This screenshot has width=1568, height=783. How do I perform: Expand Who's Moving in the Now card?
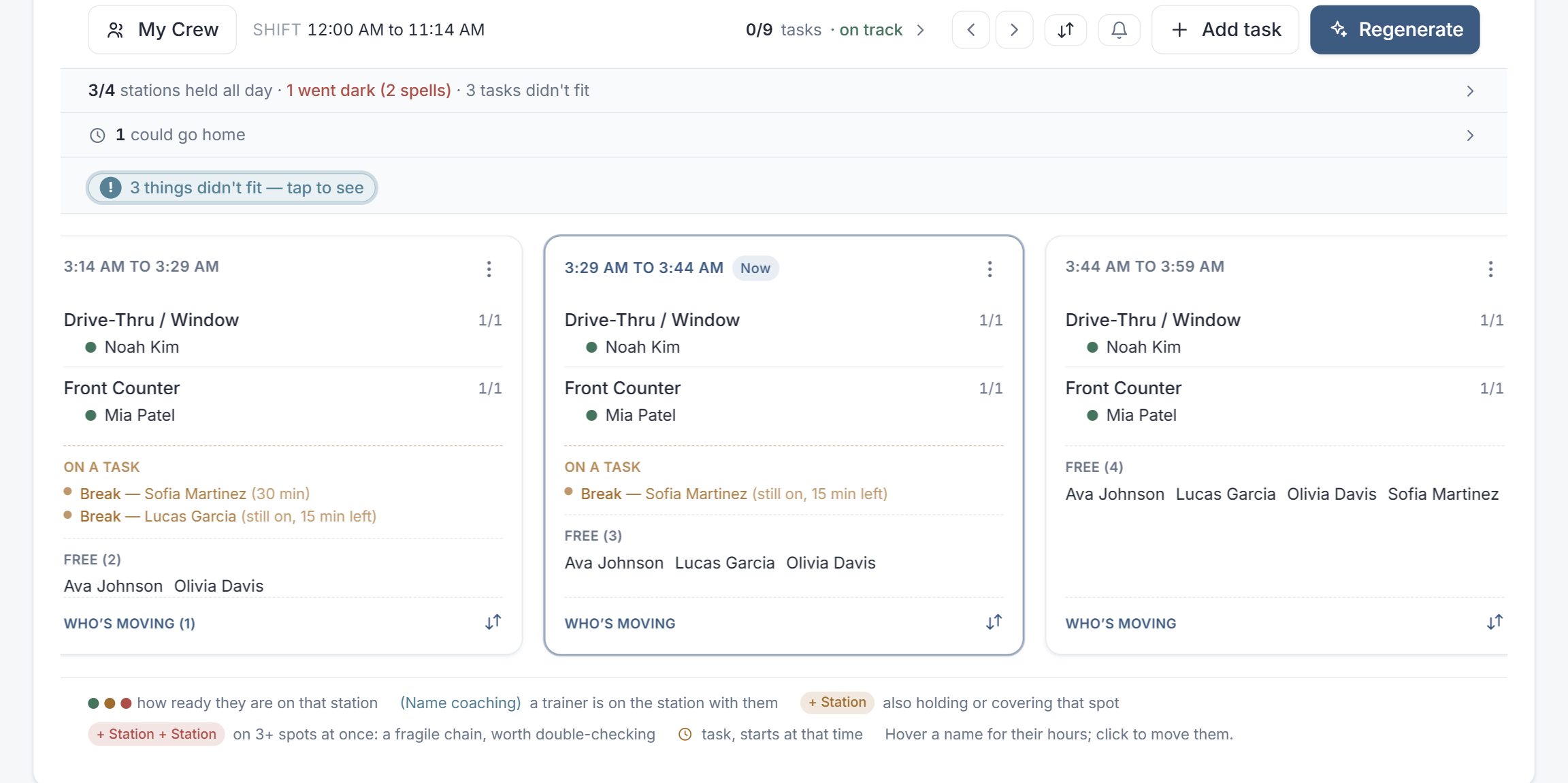point(620,623)
